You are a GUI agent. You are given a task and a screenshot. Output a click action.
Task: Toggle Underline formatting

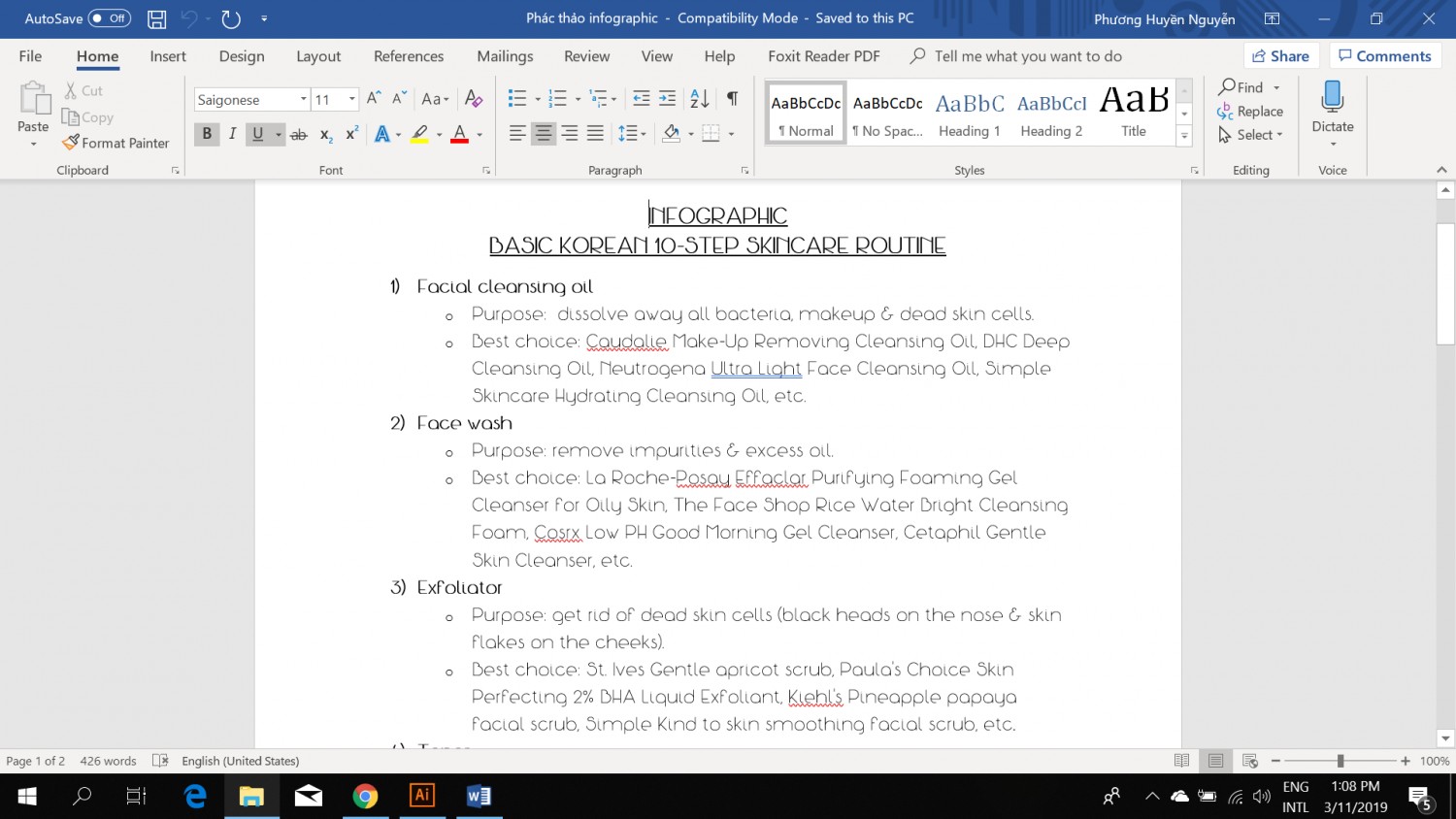[257, 134]
